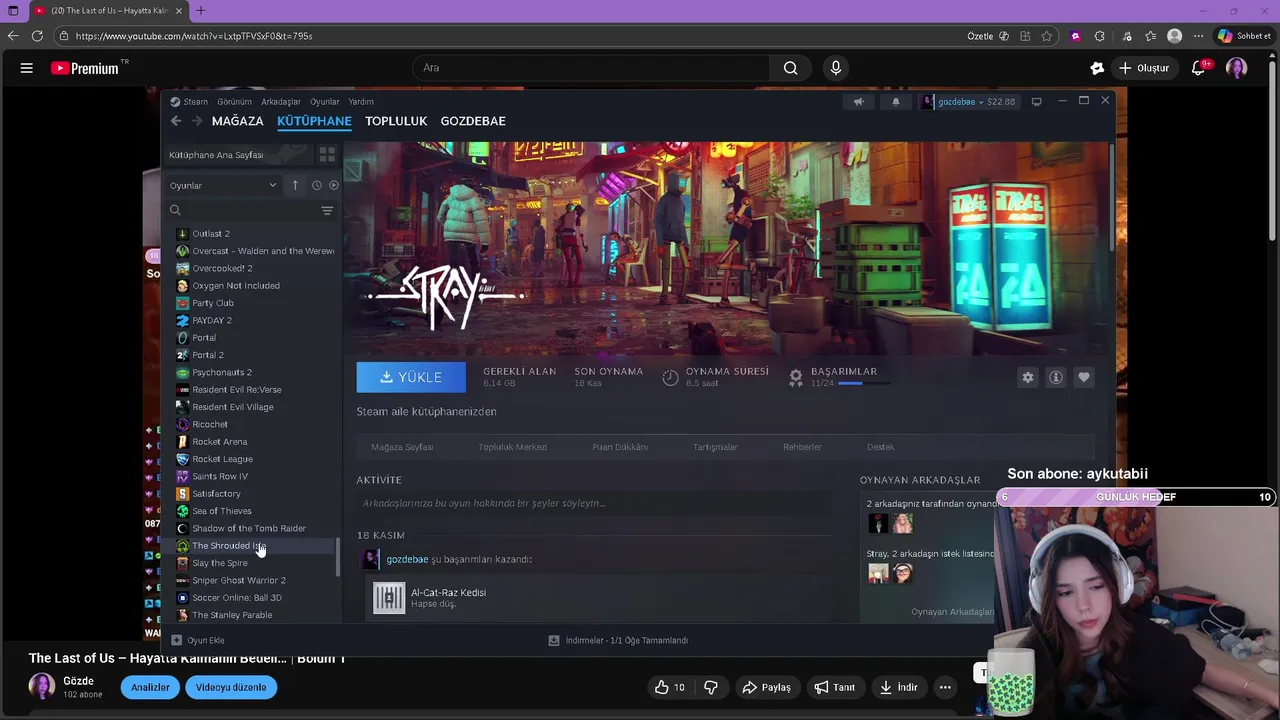Go to KÜTÜPHANE tab
Screen dimensions: 1280x720
coord(314,121)
